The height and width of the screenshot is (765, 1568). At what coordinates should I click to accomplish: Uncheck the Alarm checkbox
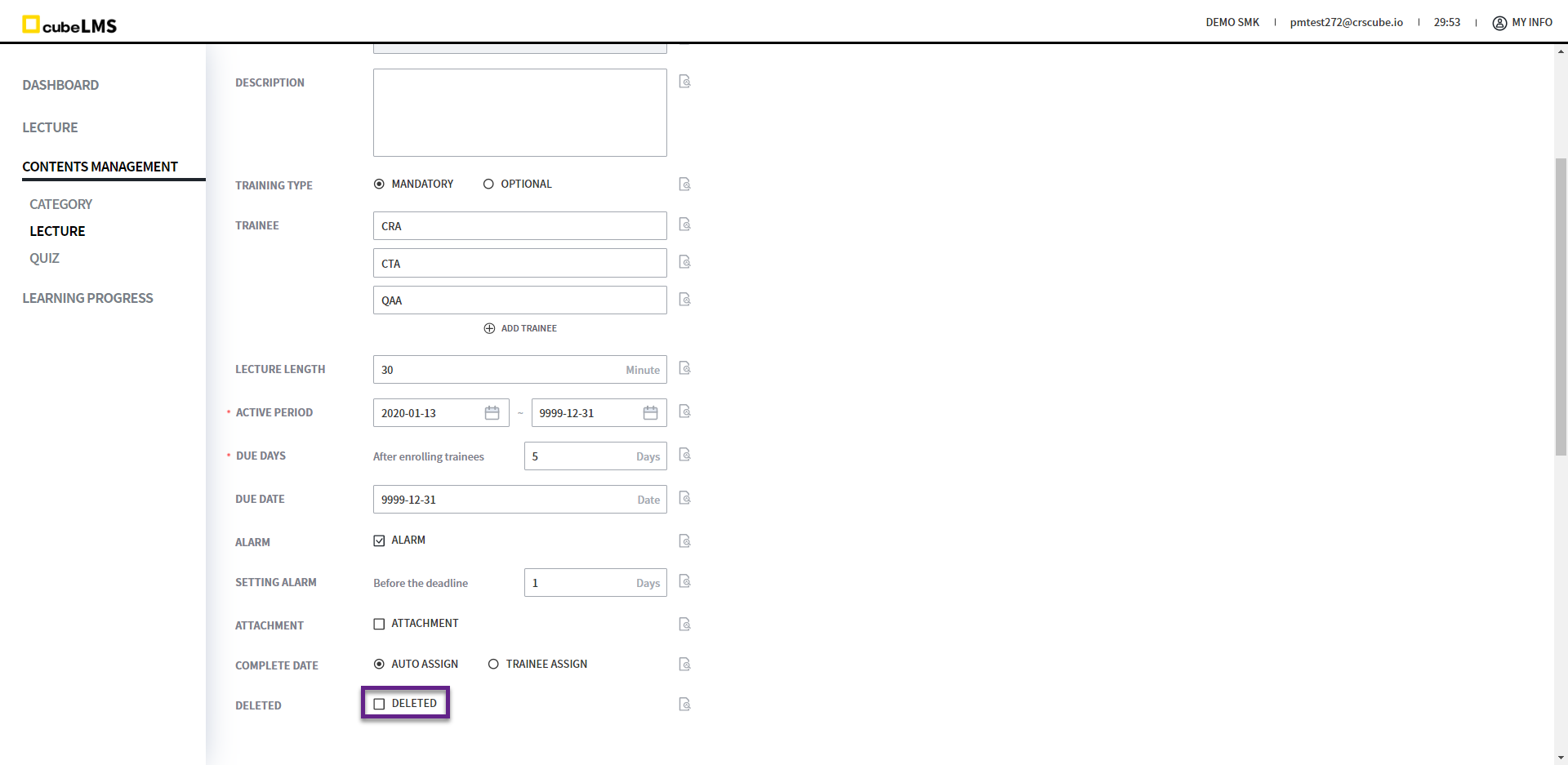pyautogui.click(x=379, y=540)
